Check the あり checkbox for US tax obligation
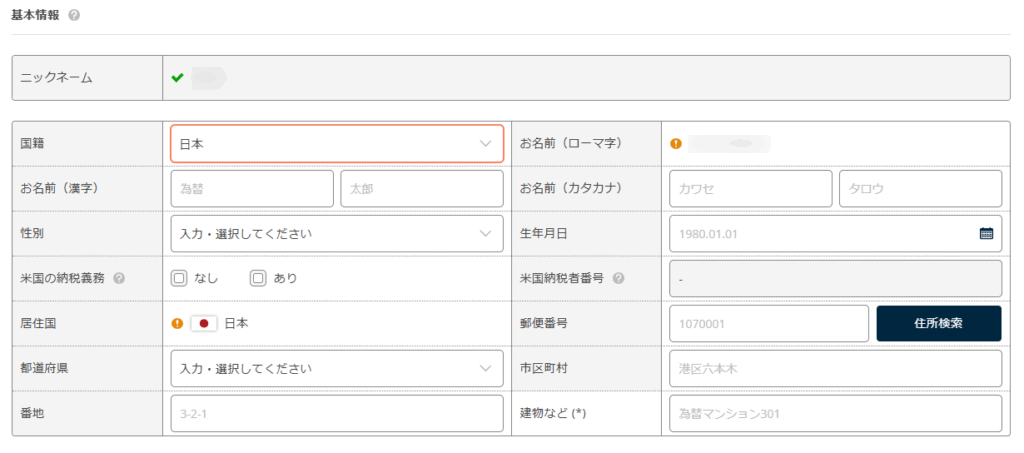The width and height of the screenshot is (1024, 453). (258, 279)
